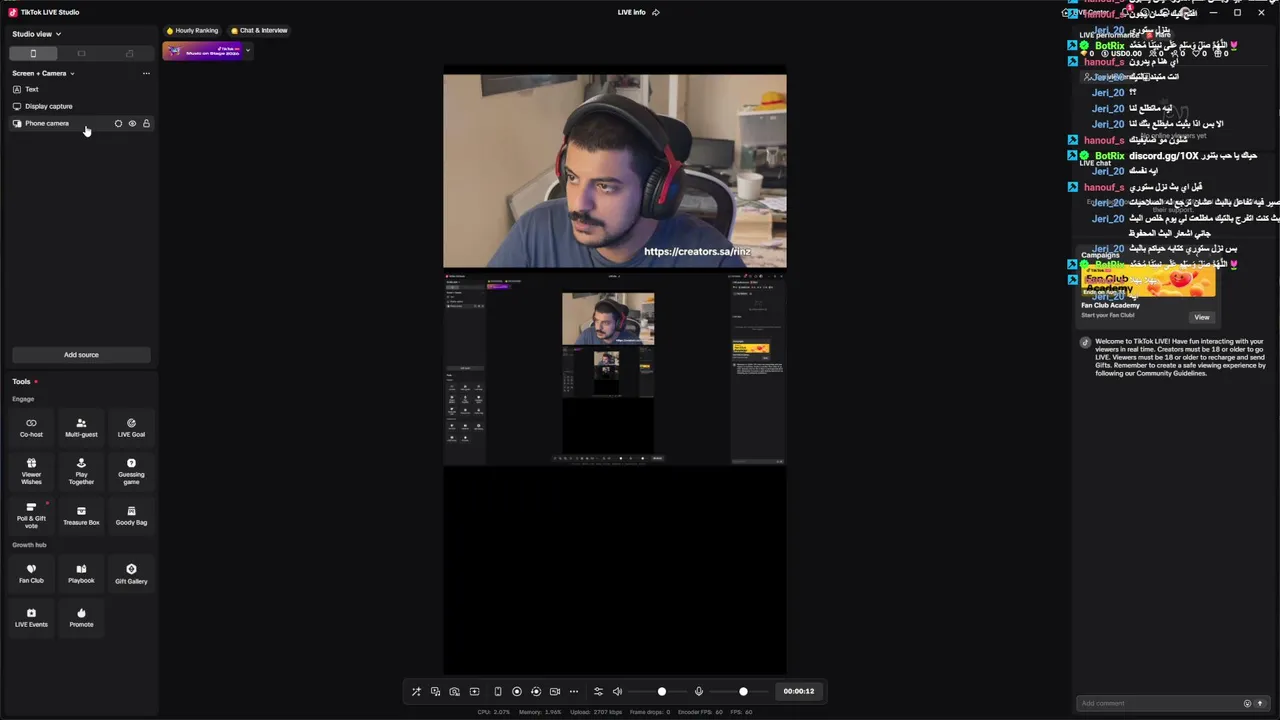Image resolution: width=1280 pixels, height=720 pixels.
Task: Click the send comment arrow icon
Action: coord(1260,703)
